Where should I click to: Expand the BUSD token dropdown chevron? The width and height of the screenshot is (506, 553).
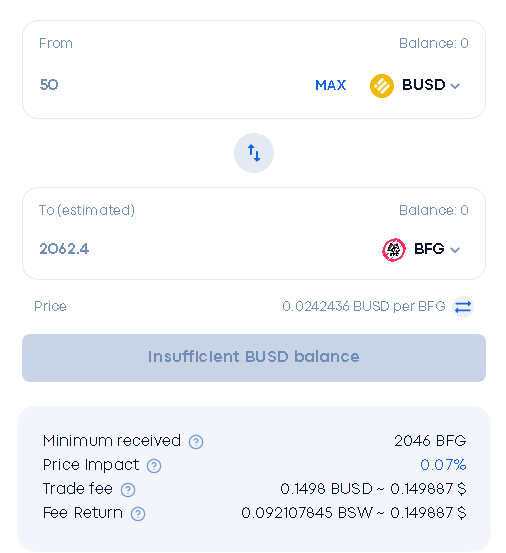tap(455, 86)
